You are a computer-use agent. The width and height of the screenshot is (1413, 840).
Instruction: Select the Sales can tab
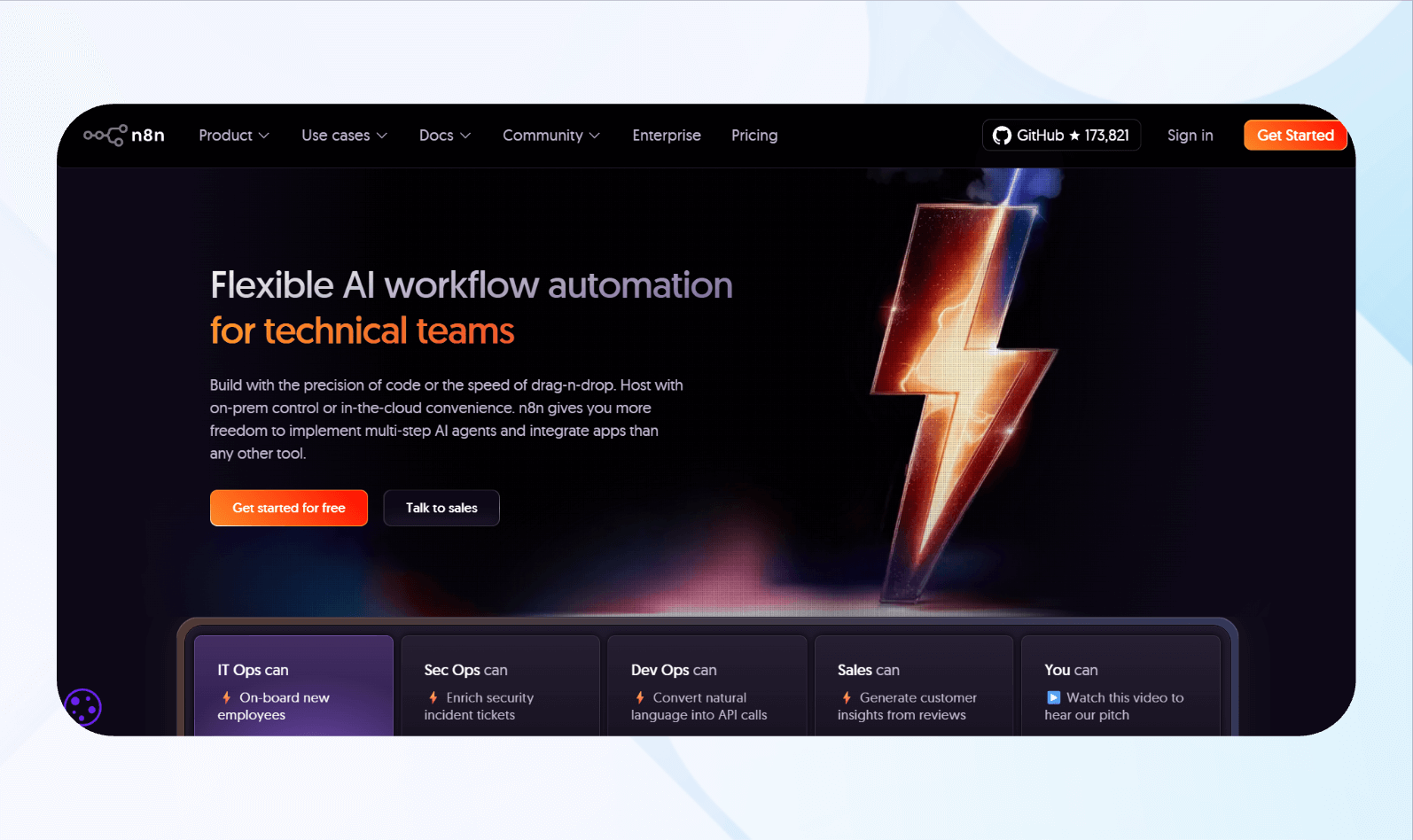coord(914,686)
